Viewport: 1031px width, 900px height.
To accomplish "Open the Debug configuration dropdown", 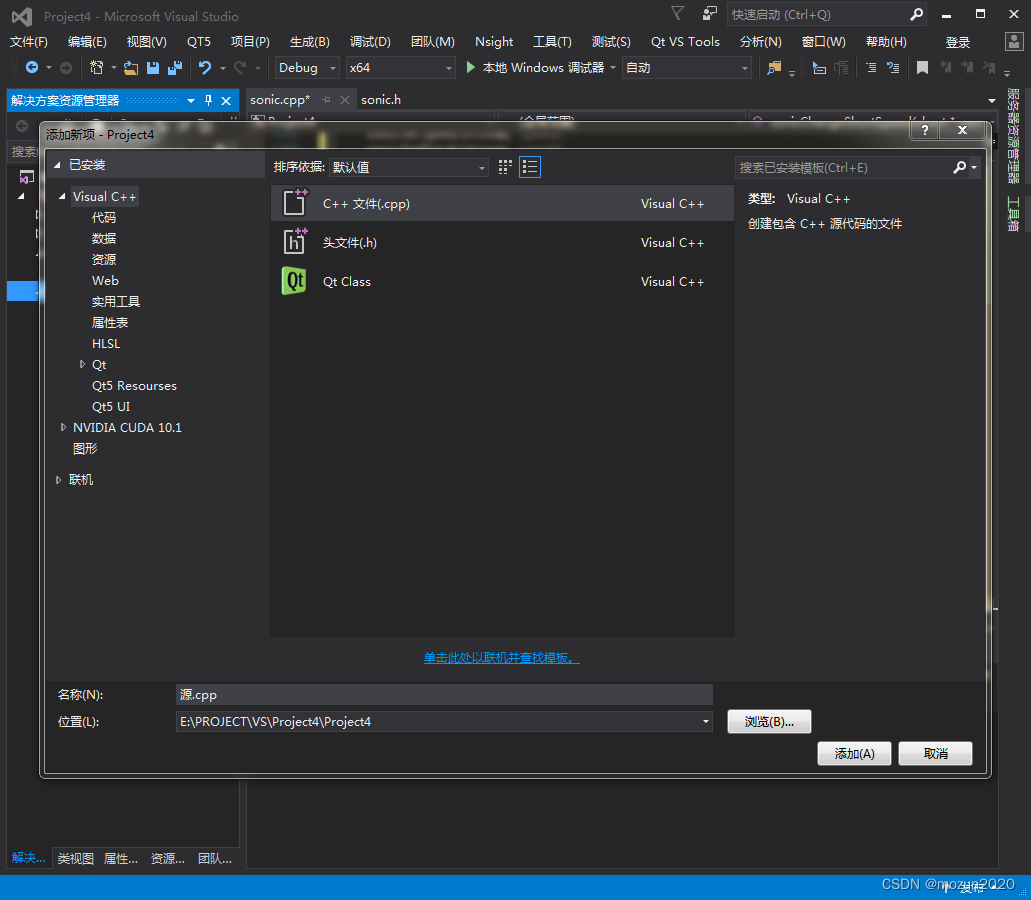I will [306, 67].
